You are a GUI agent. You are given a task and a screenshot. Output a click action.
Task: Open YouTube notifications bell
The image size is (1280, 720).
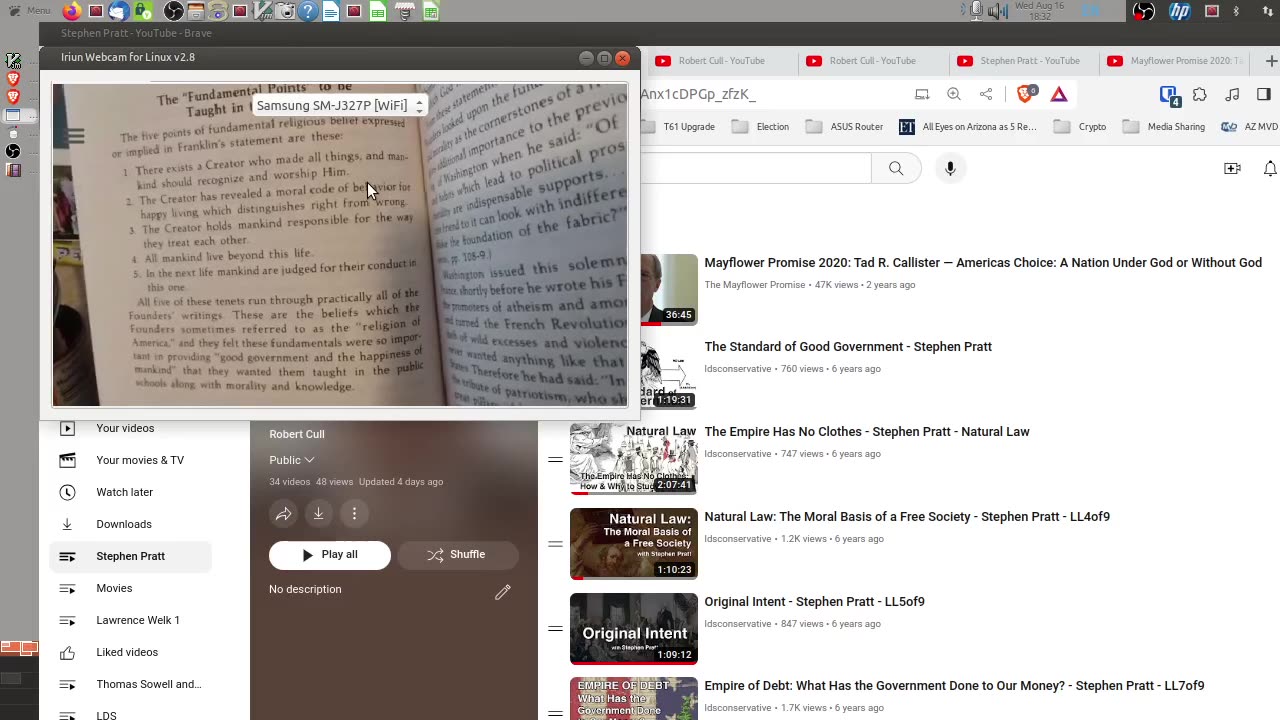1270,168
